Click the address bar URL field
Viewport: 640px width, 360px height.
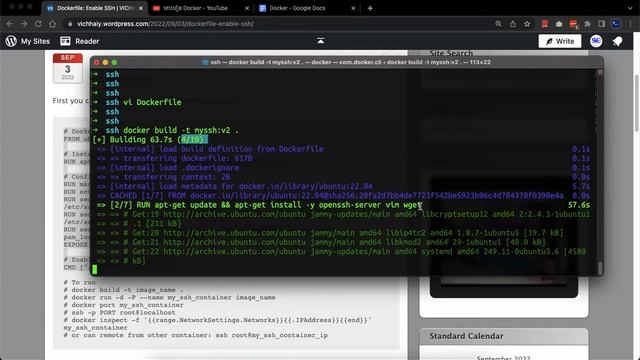pyautogui.click(x=278, y=24)
